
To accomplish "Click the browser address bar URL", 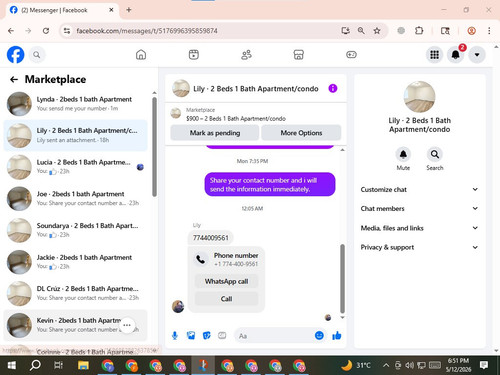I will point(147,31).
